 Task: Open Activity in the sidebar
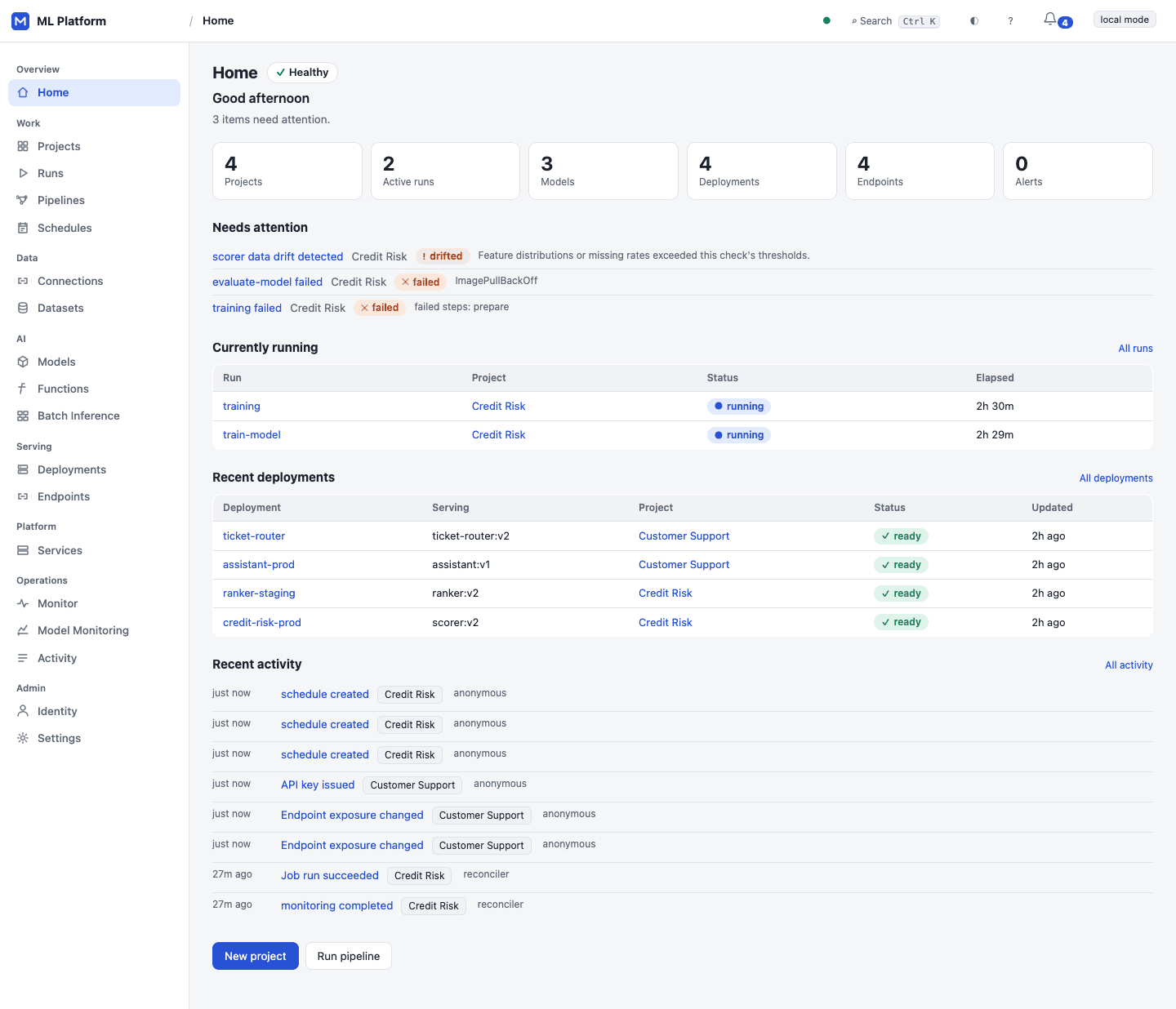[94, 659]
